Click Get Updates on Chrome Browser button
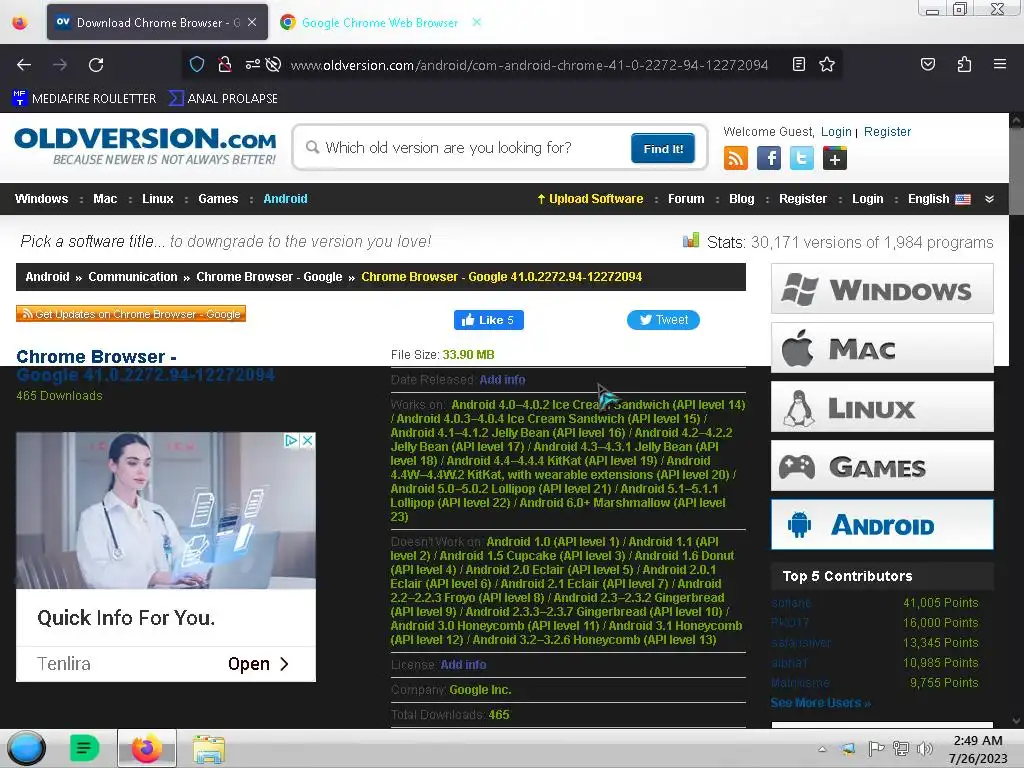 point(131,314)
